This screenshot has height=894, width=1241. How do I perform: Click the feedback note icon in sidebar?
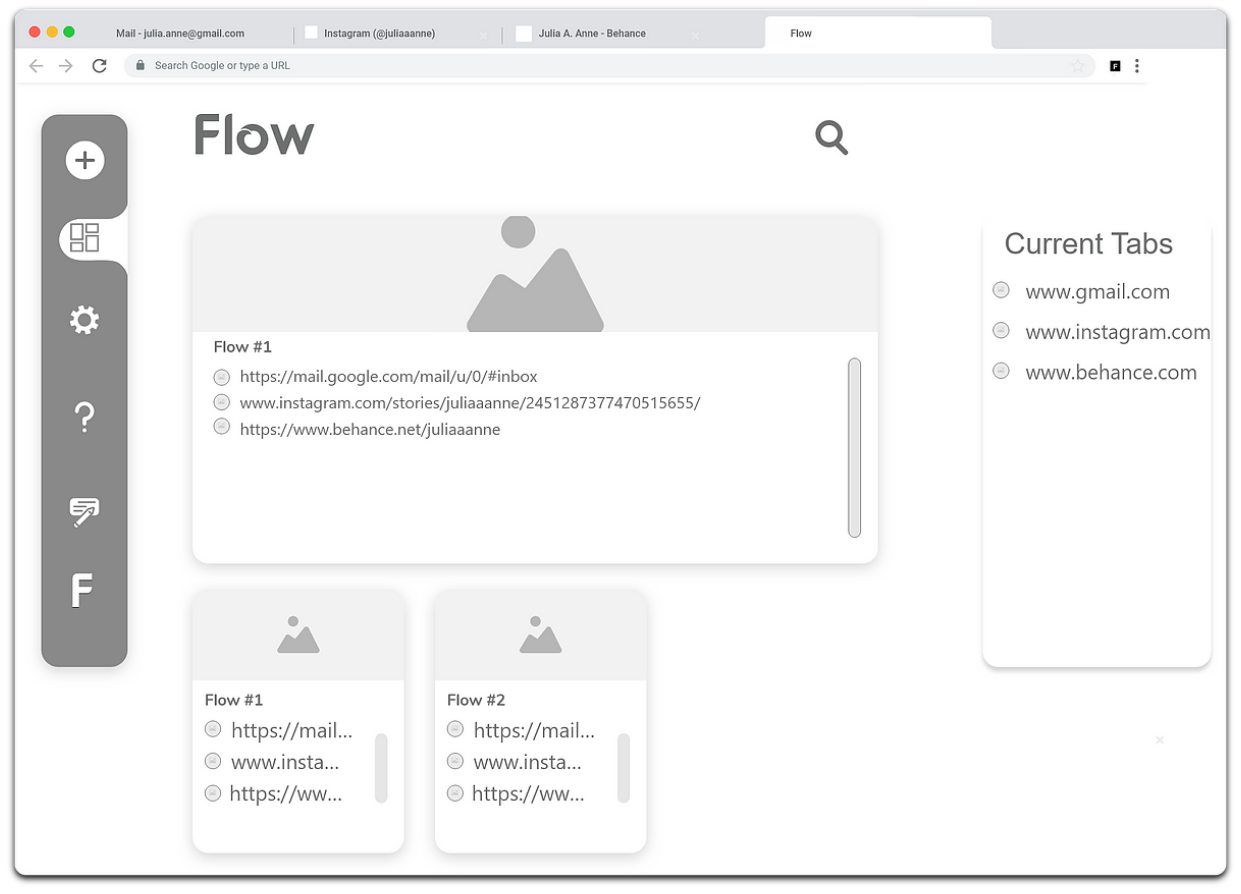click(84, 511)
